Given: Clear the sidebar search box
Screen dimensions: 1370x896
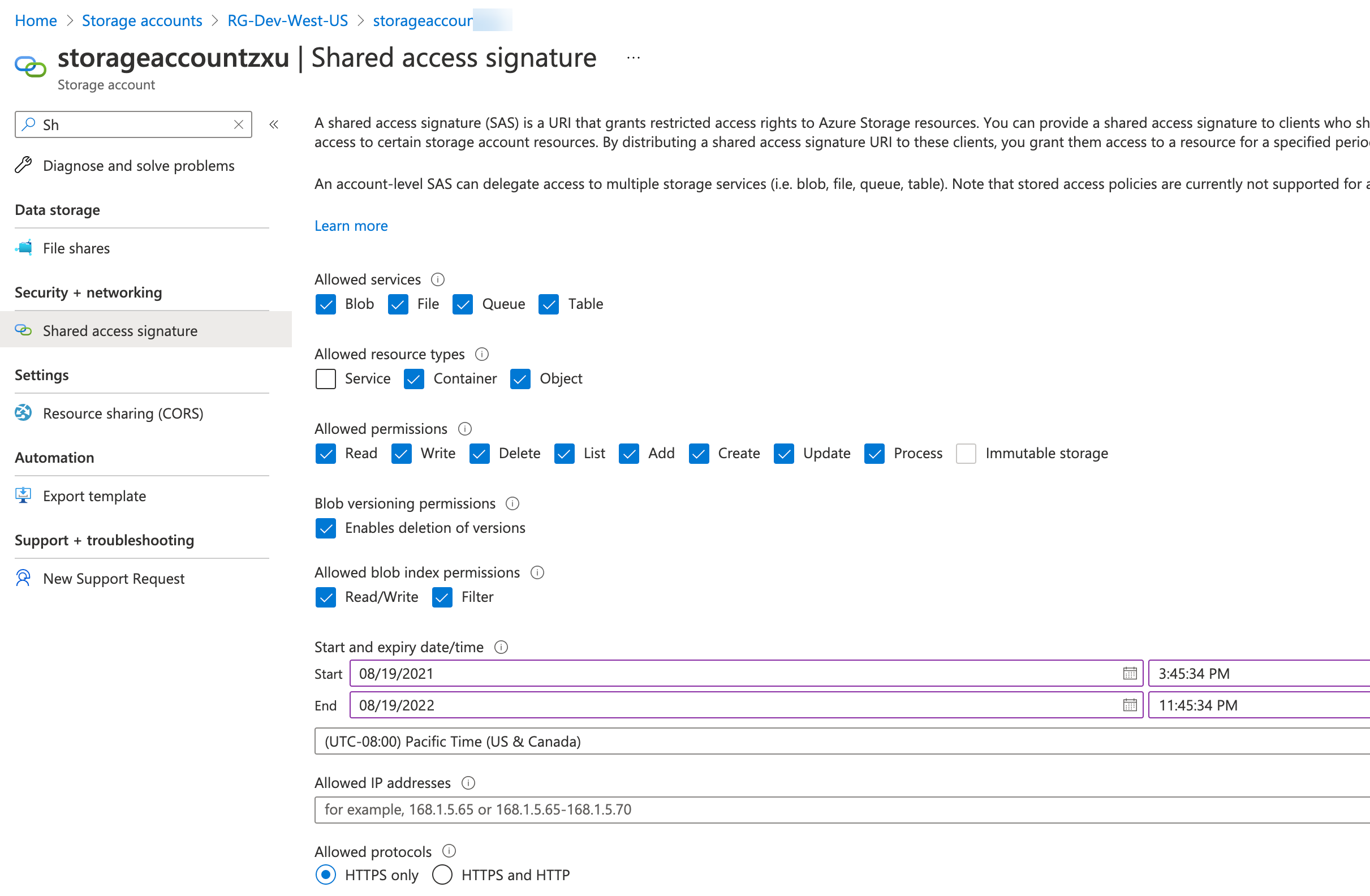Looking at the screenshot, I should (238, 124).
